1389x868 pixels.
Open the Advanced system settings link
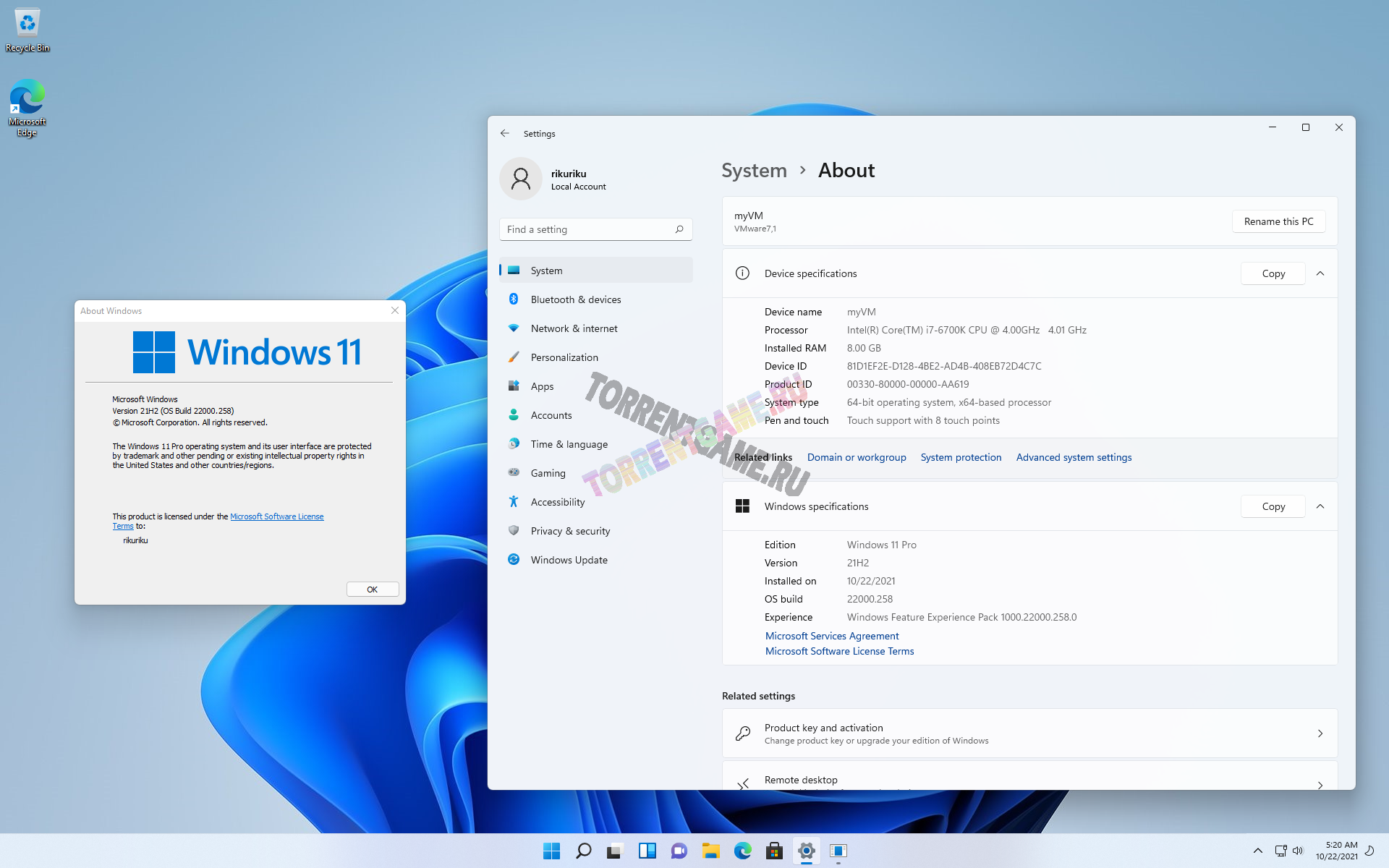click(x=1074, y=457)
